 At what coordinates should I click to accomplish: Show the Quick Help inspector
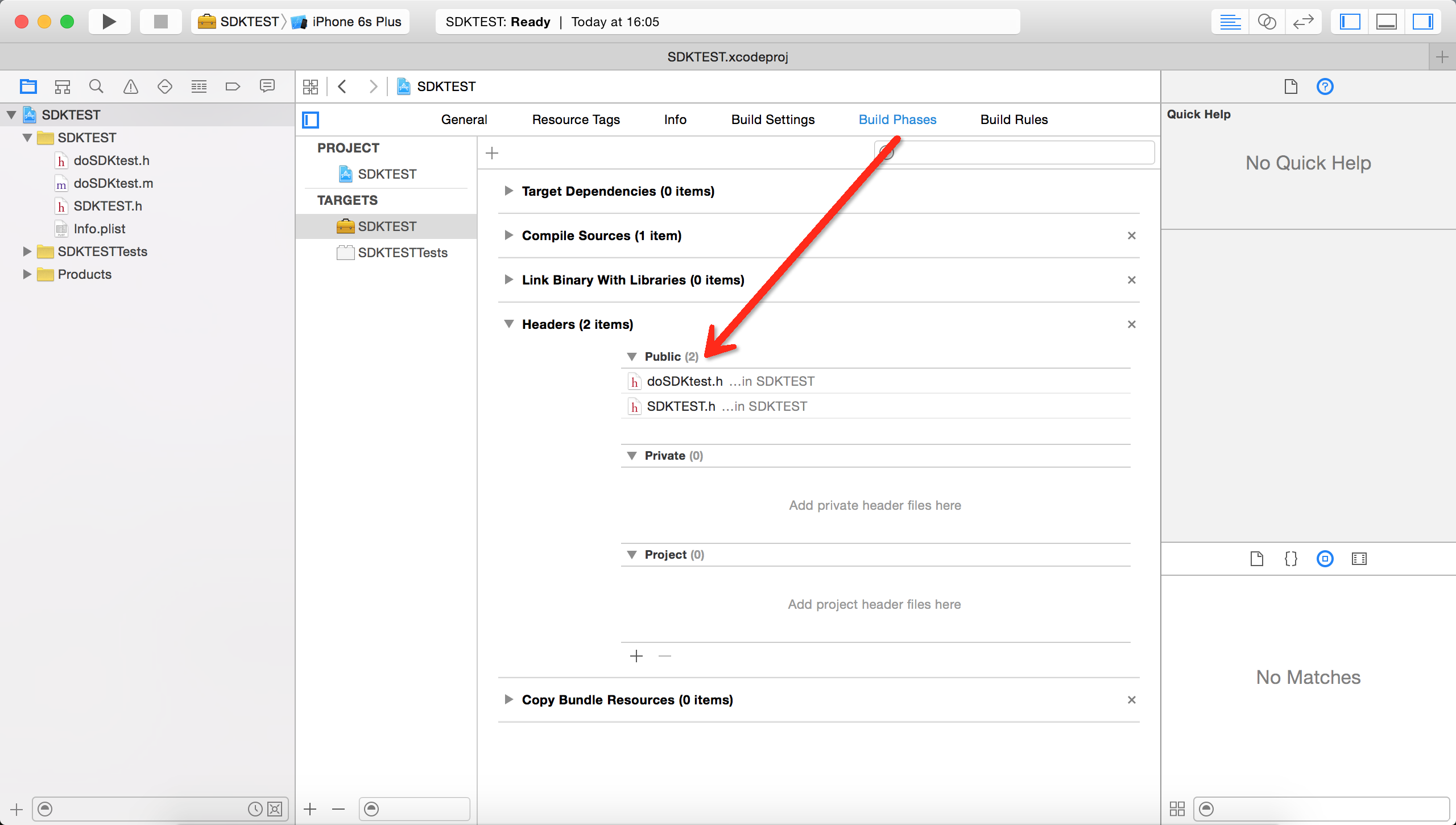click(1325, 86)
